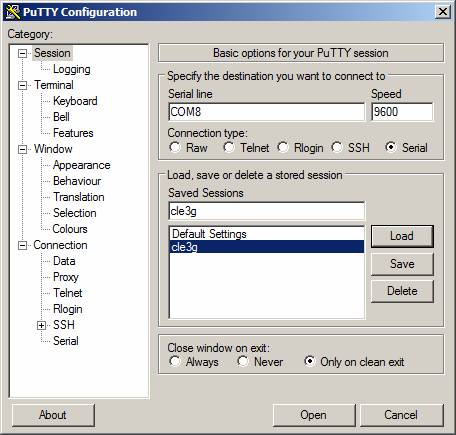The image size is (456, 435).
Task: Select SSH connection type radio button
Action: 337,147
